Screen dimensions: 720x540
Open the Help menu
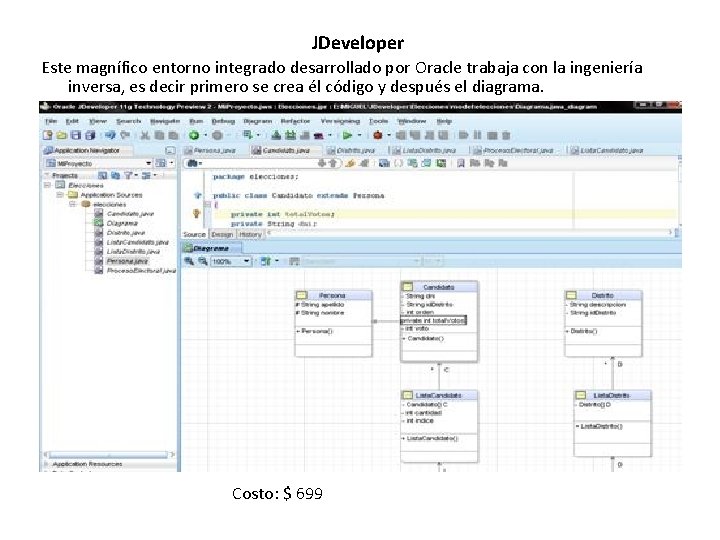(444, 121)
